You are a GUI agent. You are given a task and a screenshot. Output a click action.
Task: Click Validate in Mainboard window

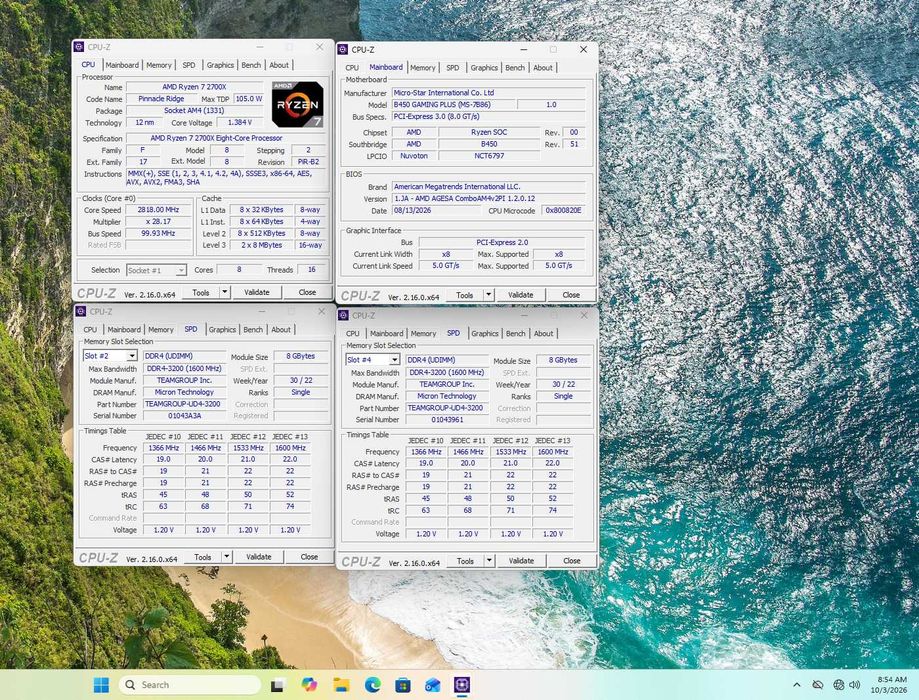click(x=520, y=295)
